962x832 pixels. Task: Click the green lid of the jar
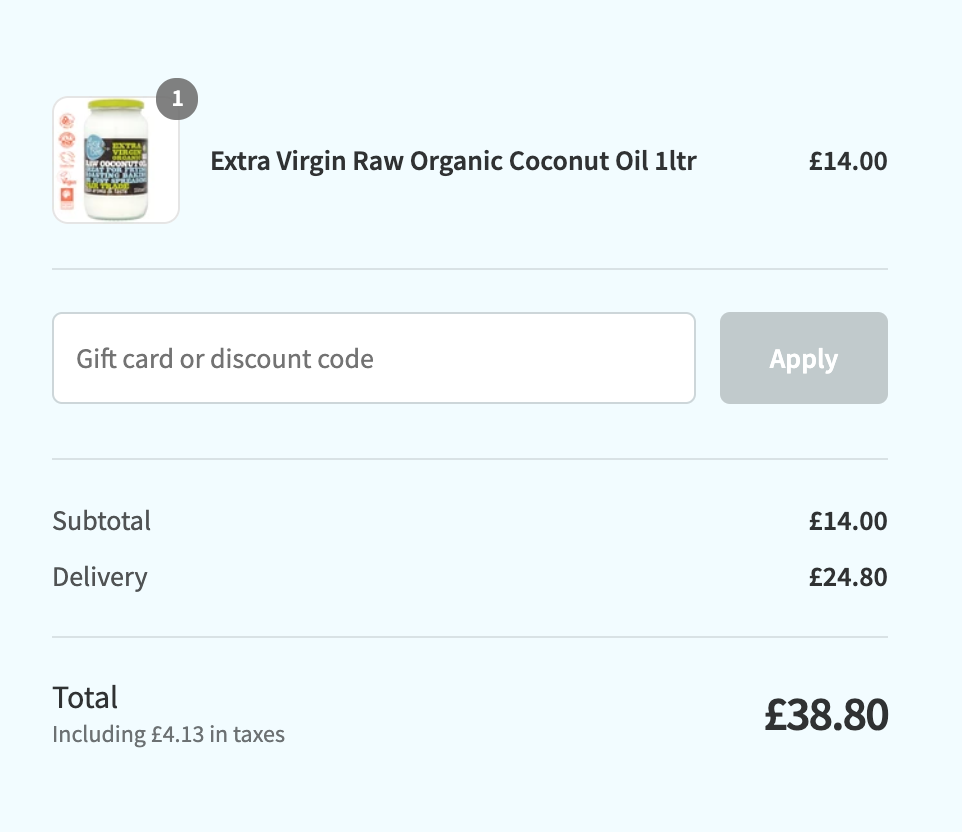(x=116, y=104)
